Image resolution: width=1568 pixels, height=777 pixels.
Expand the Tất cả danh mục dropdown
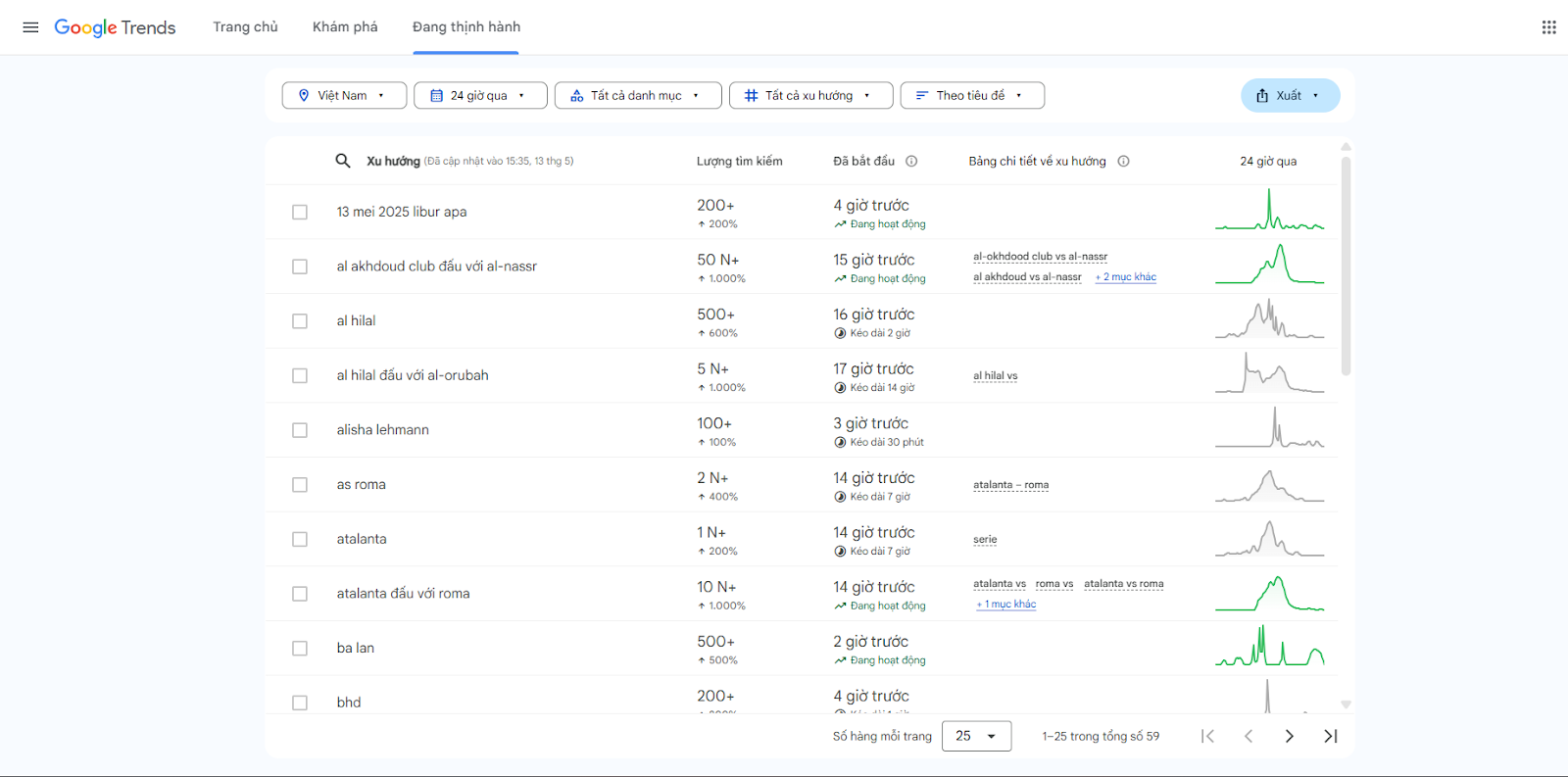(x=638, y=95)
